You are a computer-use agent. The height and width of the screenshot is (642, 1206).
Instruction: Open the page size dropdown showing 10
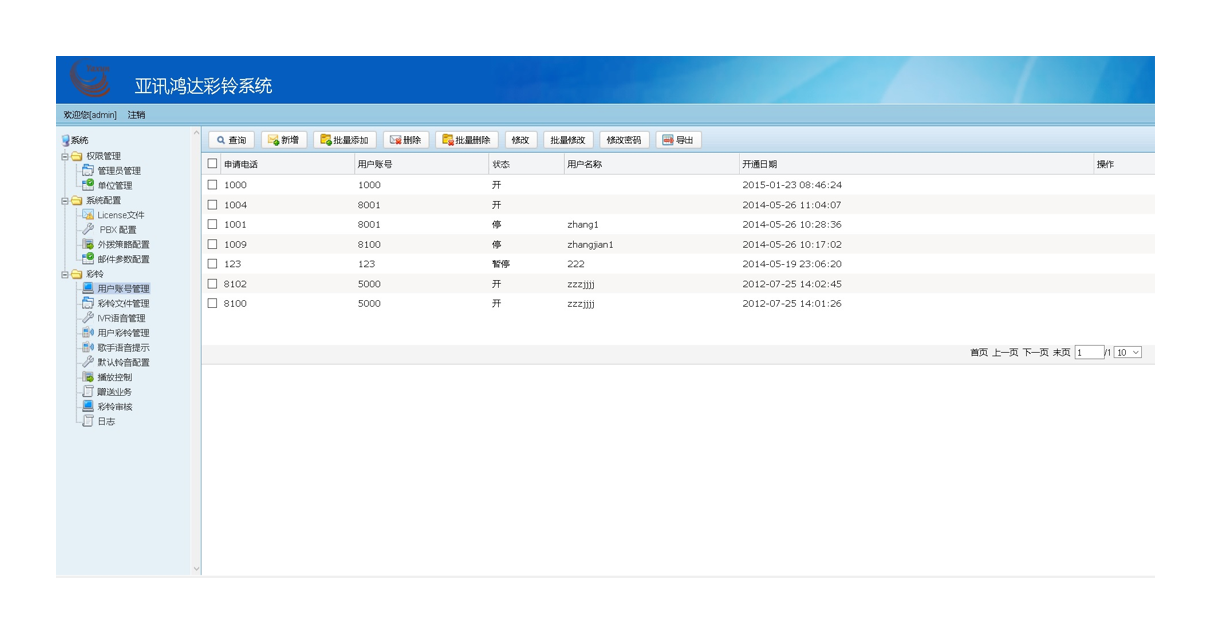coord(1127,353)
